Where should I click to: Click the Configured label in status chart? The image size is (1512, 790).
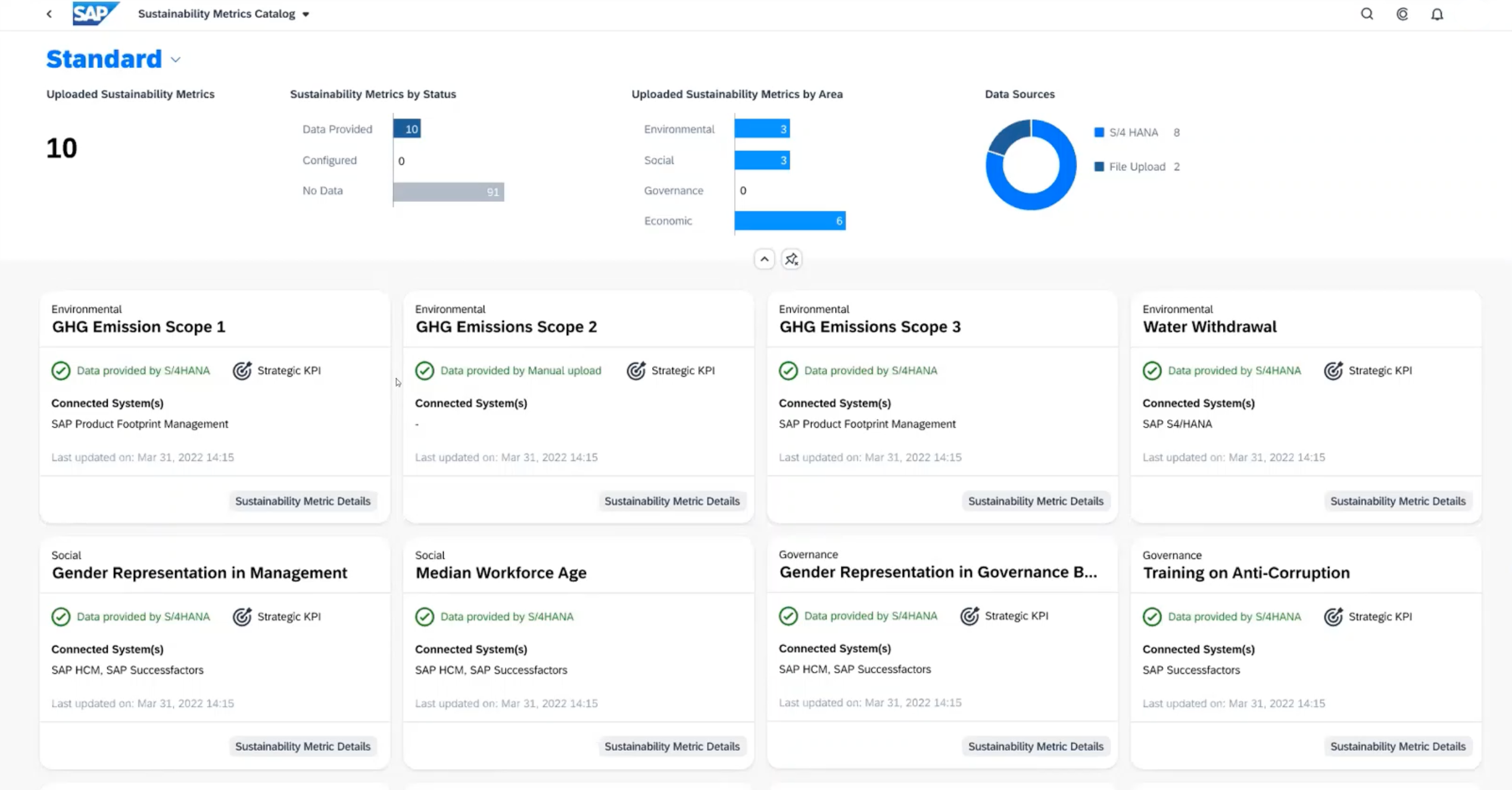(329, 160)
